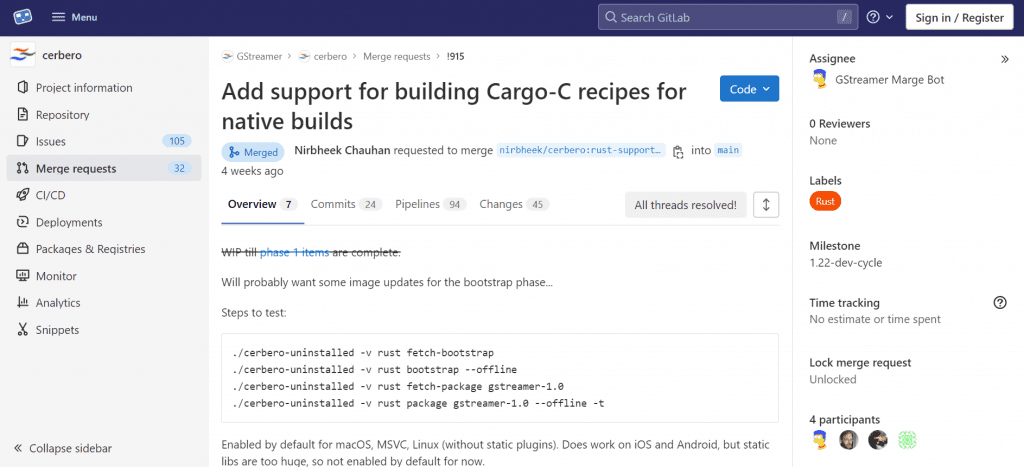Open Merge requests breadcrumb link

pos(396,57)
